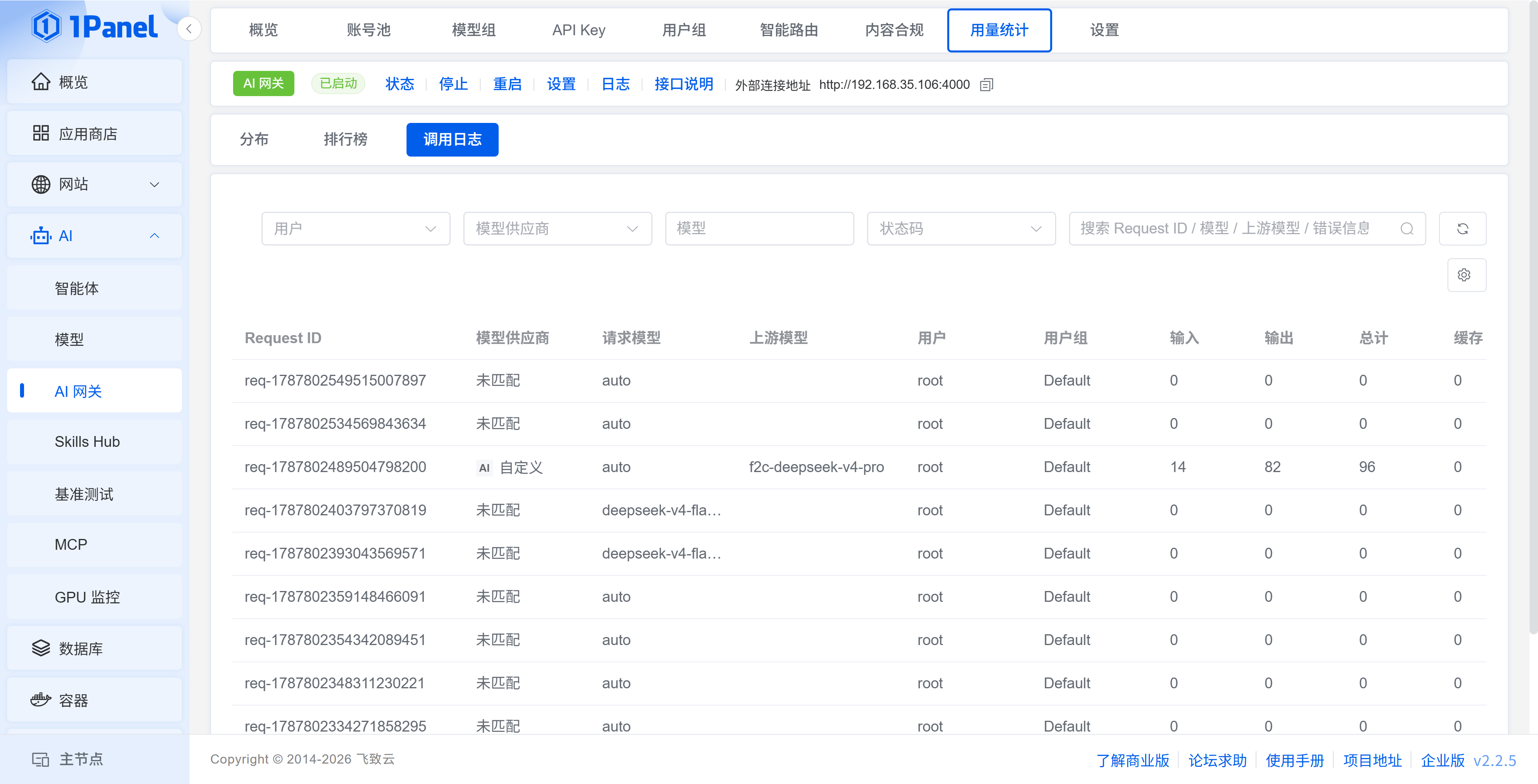The image size is (1538, 784).
Task: Open gateway 设置 link
Action: coord(561,84)
